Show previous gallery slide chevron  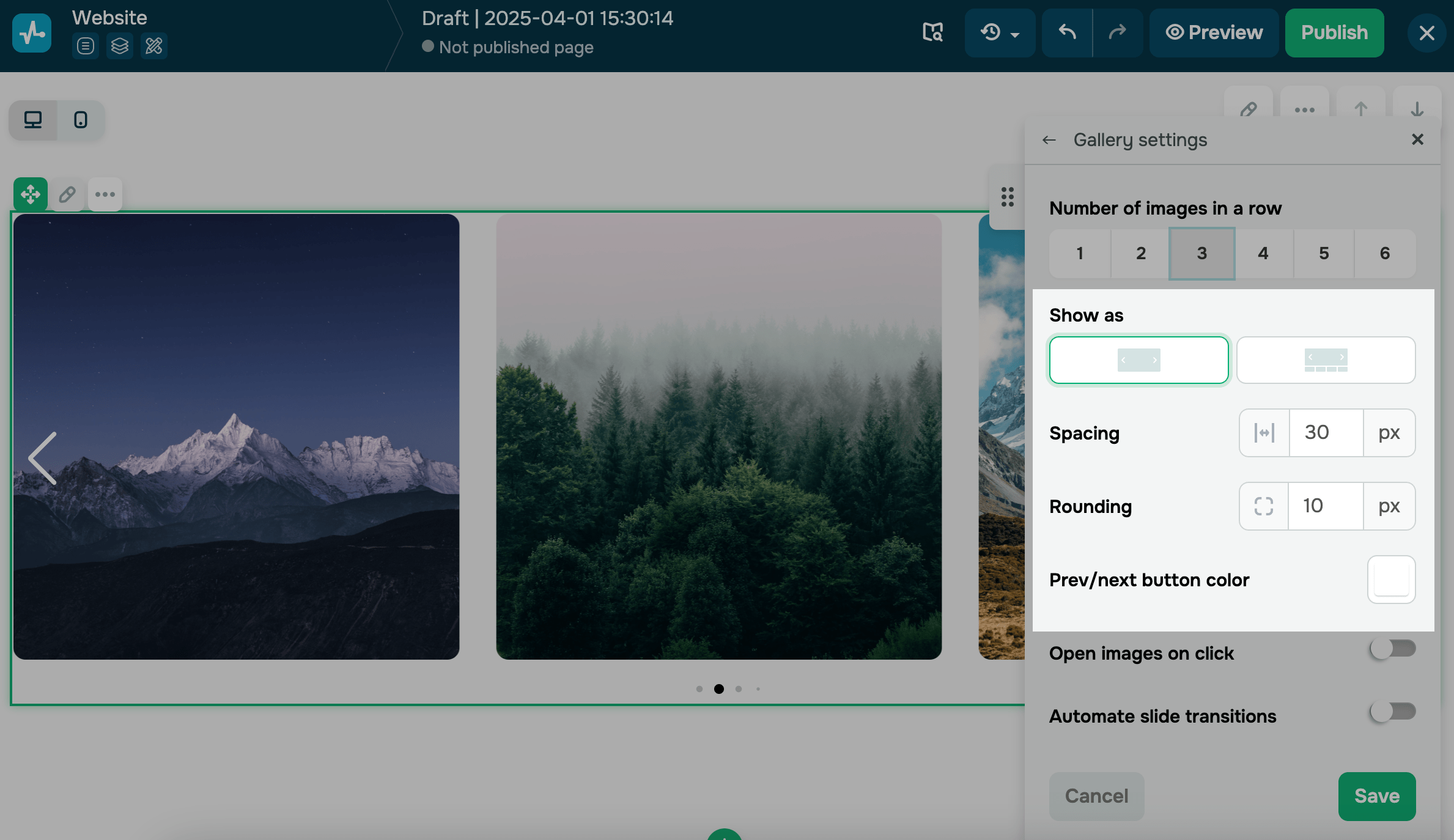43,458
